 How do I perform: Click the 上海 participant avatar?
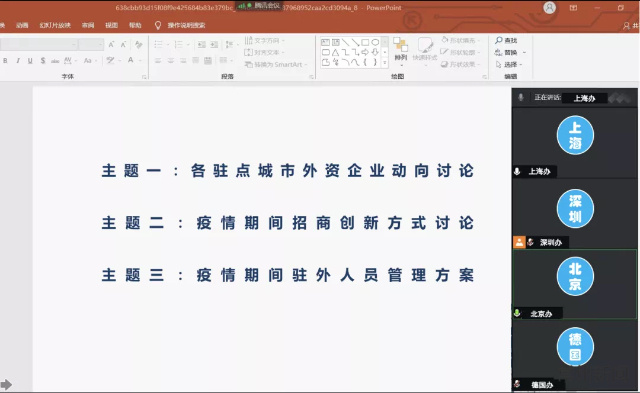coord(575,135)
